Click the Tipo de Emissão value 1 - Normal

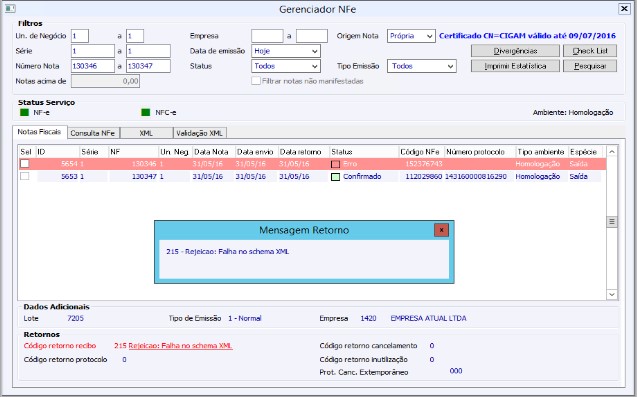click(245, 318)
